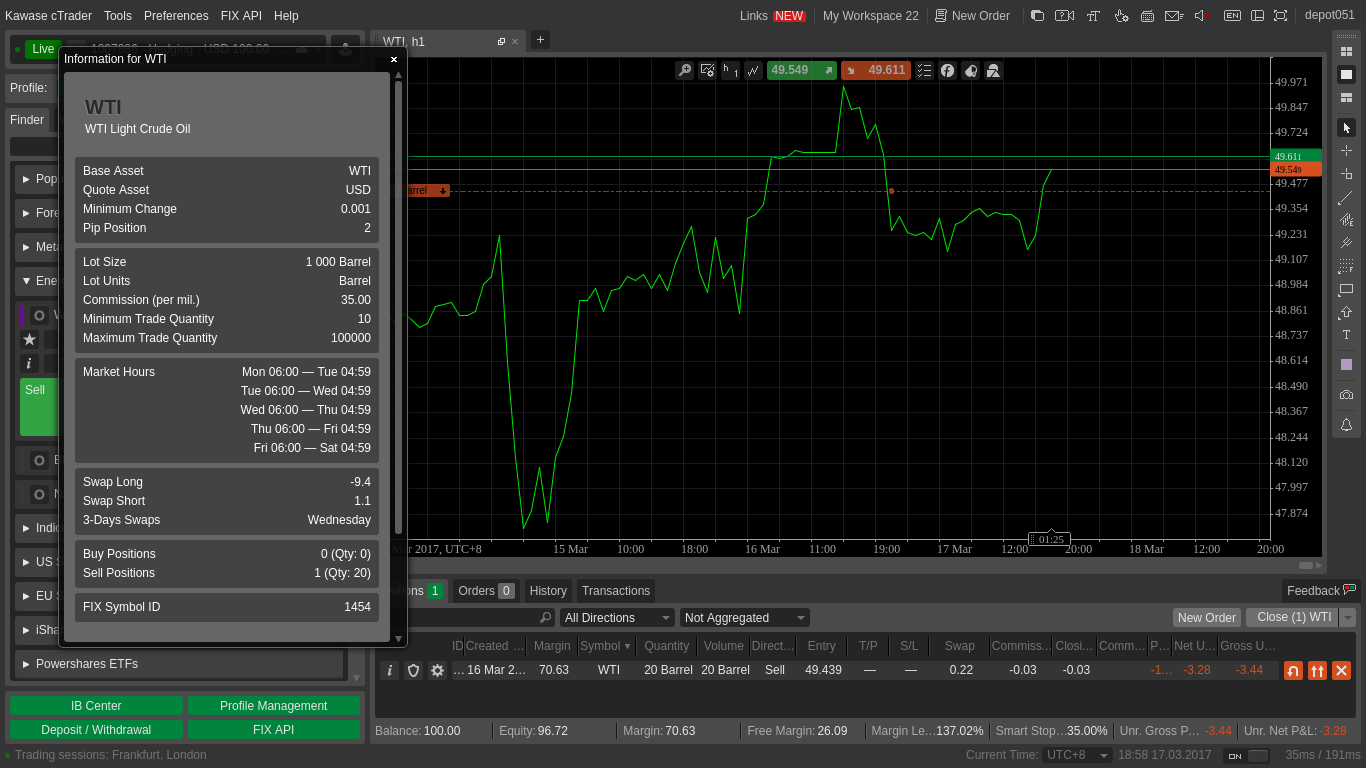The height and width of the screenshot is (768, 1366).
Task: Select the equidistant channel tool
Action: click(x=1346, y=243)
